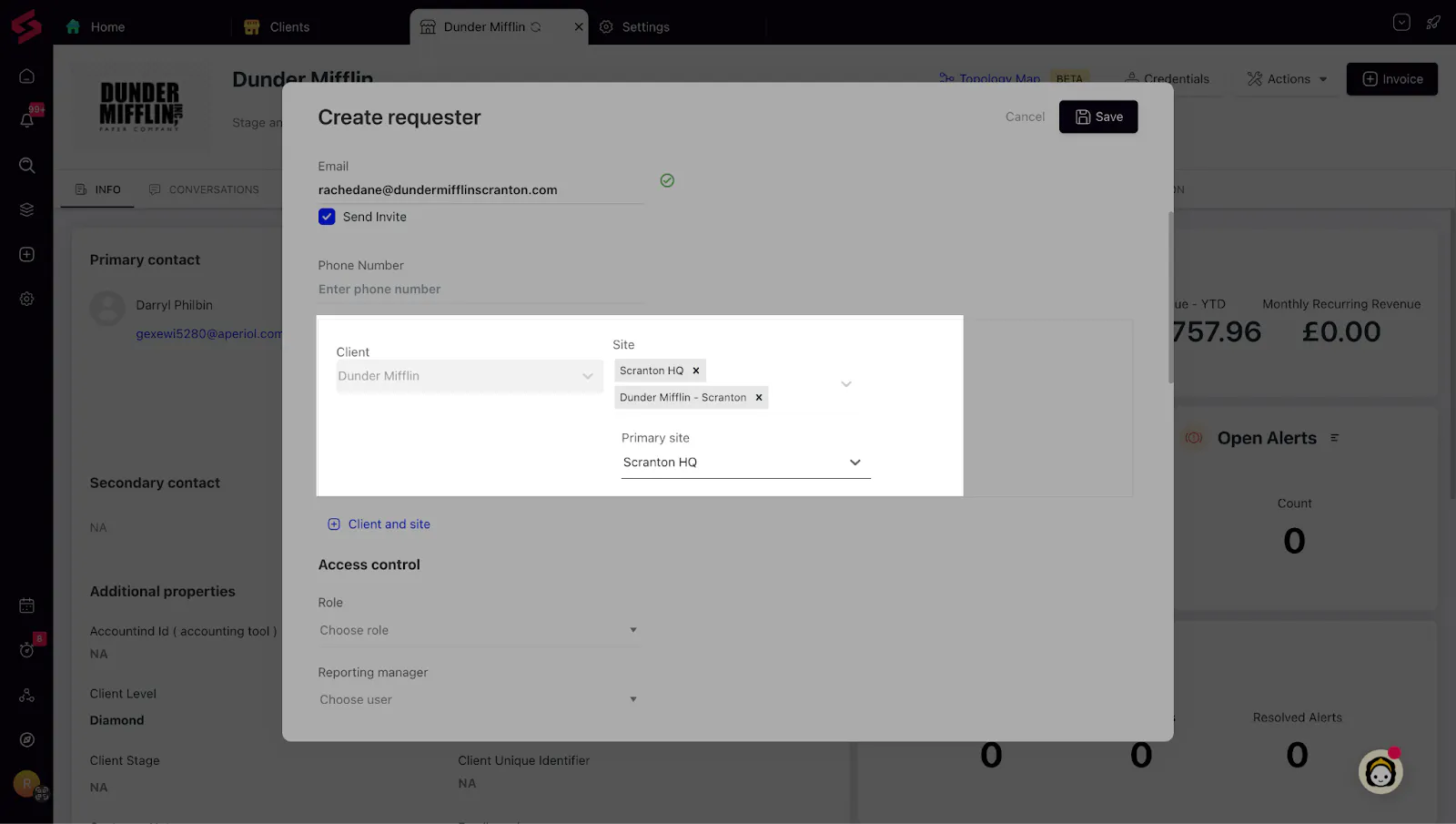Open the Credentials button

pyautogui.click(x=1168, y=79)
